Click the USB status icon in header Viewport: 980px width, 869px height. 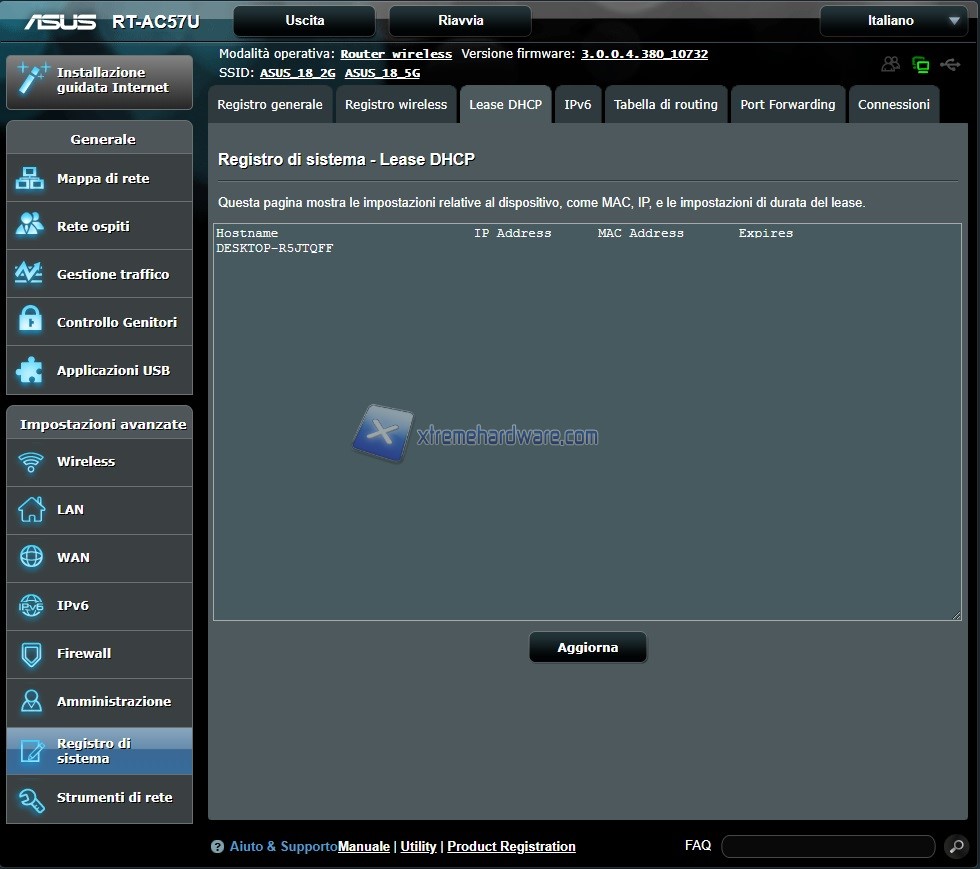tap(949, 65)
